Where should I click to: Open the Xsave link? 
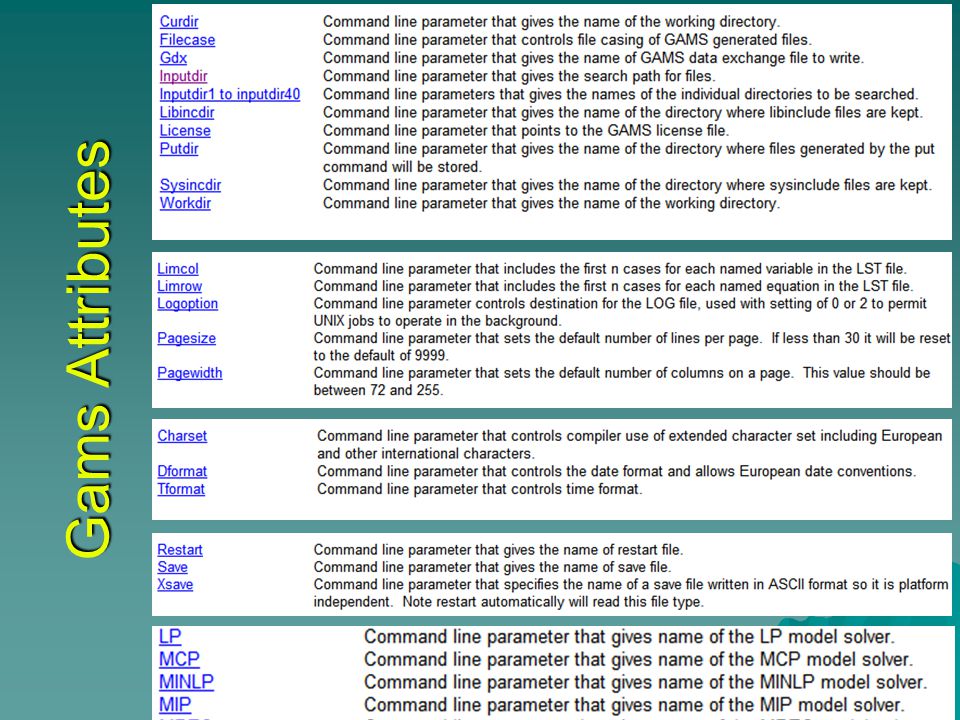click(175, 584)
